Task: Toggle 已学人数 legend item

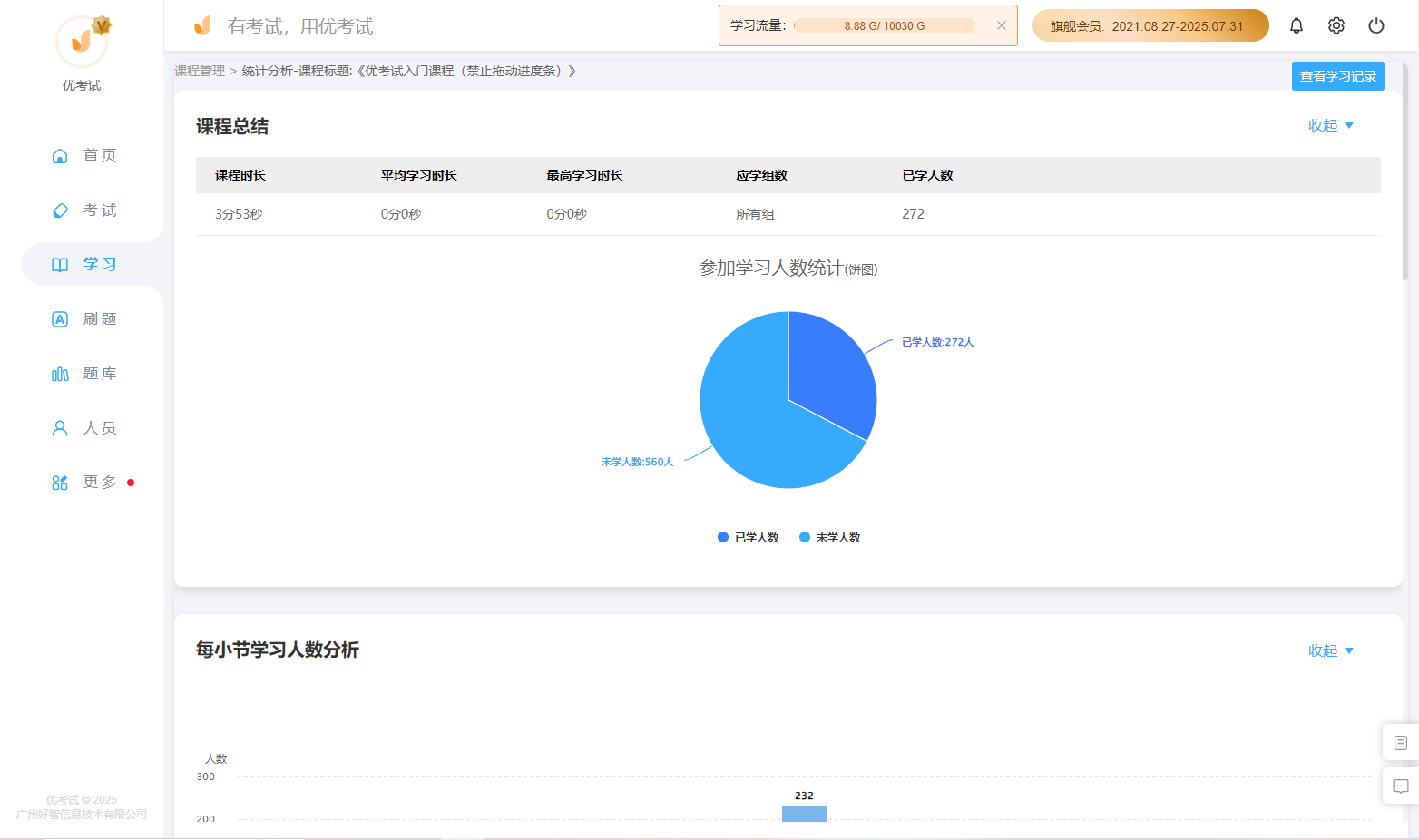Action: (749, 537)
